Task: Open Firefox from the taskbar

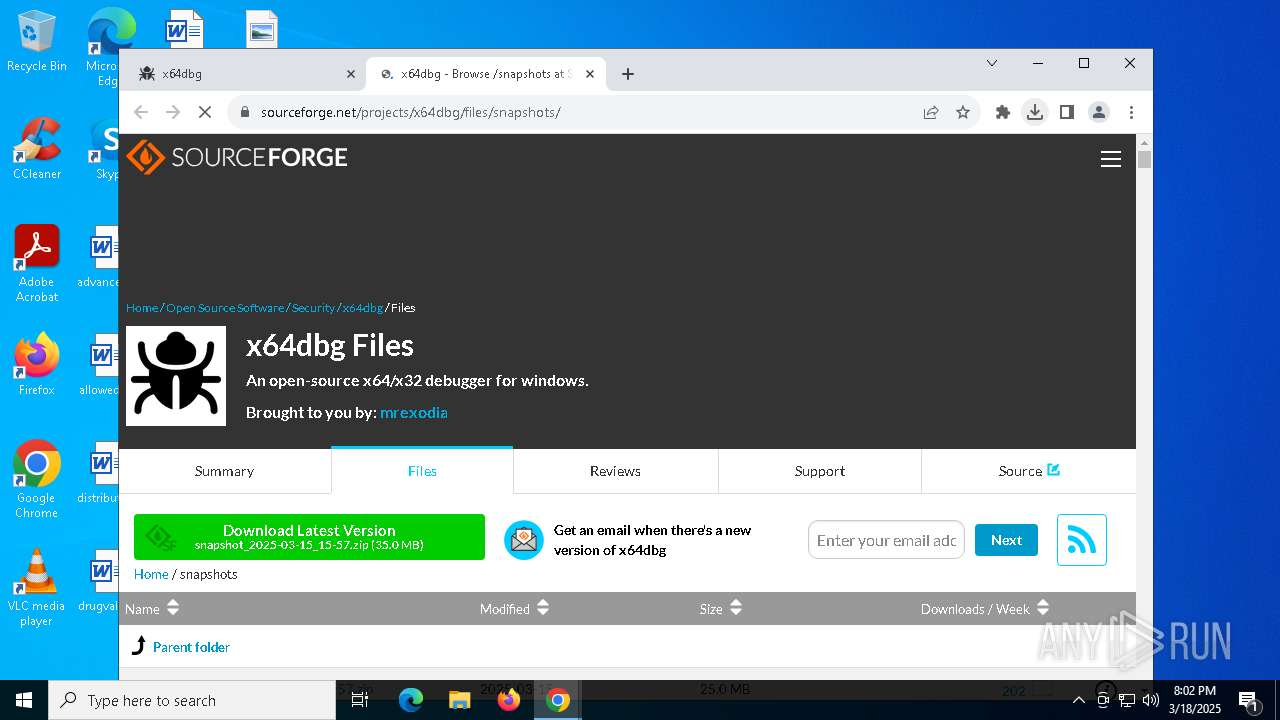Action: coord(509,700)
